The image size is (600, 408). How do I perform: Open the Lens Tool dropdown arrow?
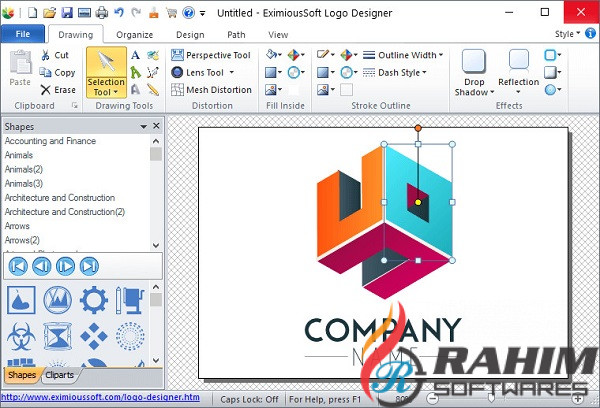[232, 72]
